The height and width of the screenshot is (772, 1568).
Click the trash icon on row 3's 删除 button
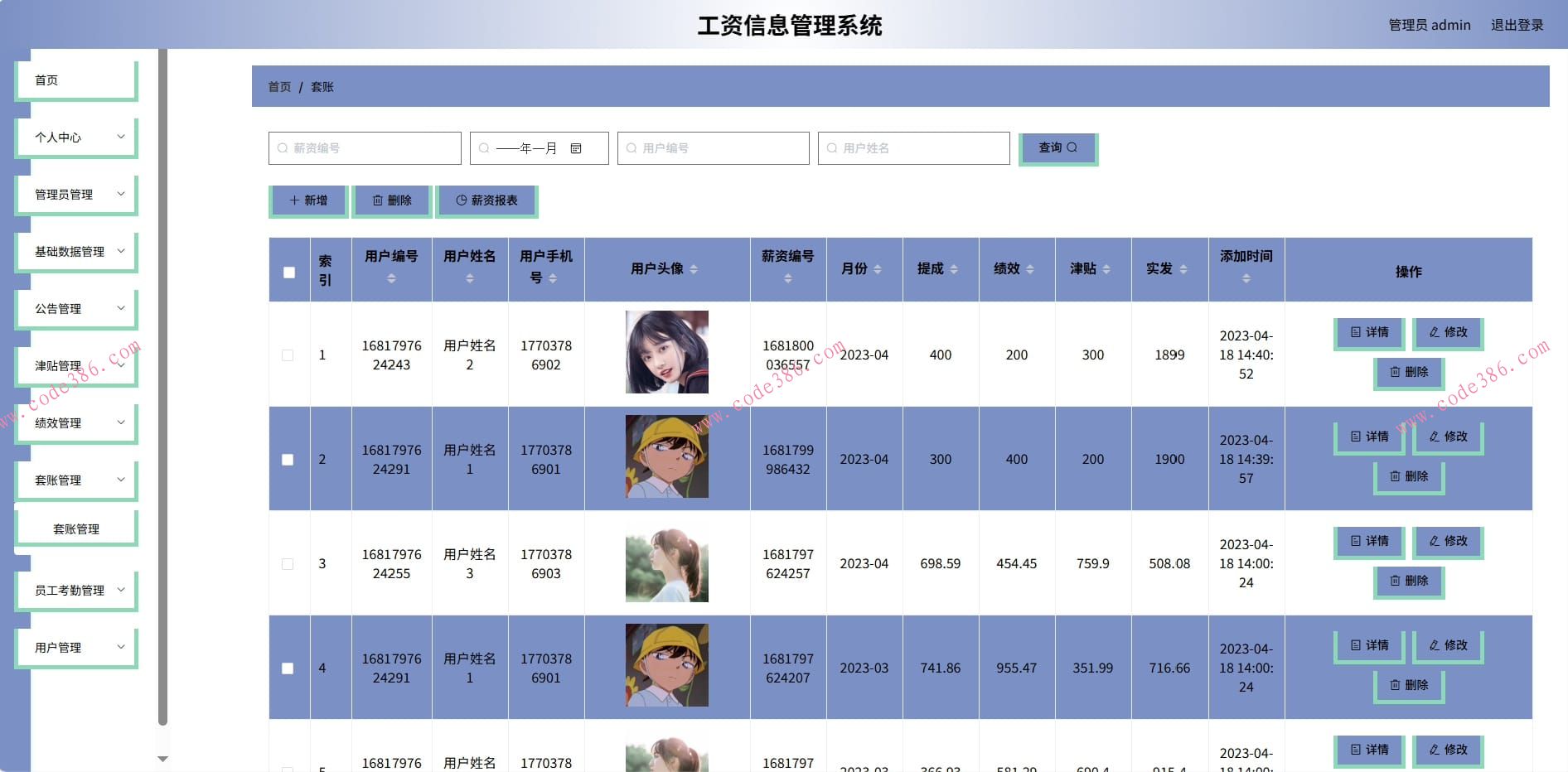click(1395, 581)
